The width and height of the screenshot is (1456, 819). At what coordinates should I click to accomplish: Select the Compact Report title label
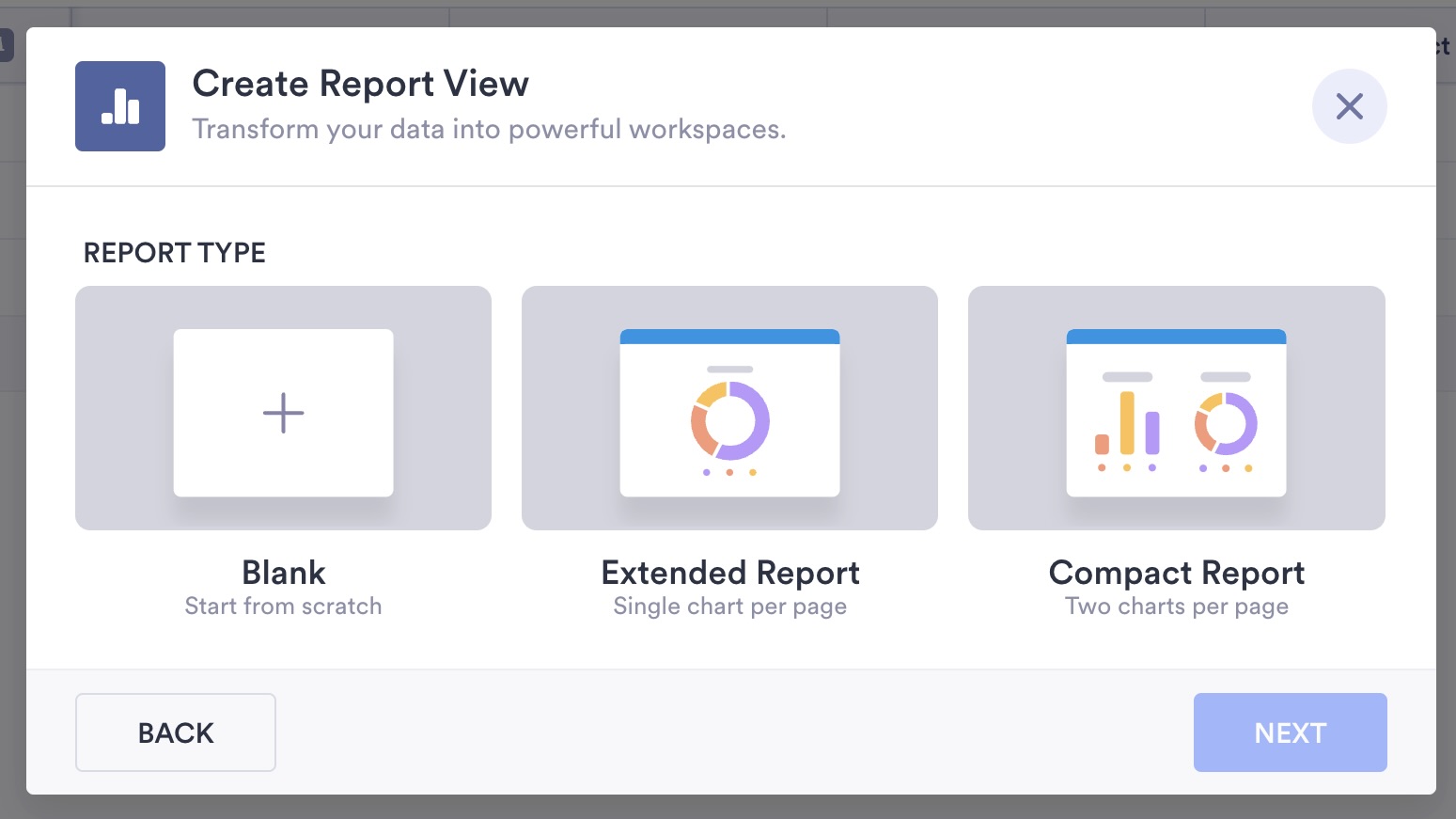coord(1176,573)
